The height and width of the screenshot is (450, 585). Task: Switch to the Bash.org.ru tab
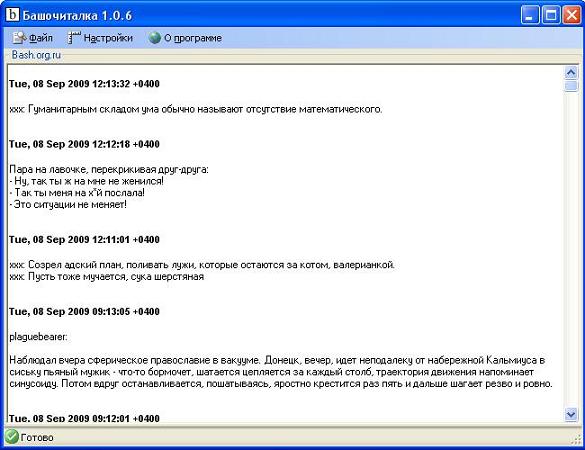click(x=36, y=55)
